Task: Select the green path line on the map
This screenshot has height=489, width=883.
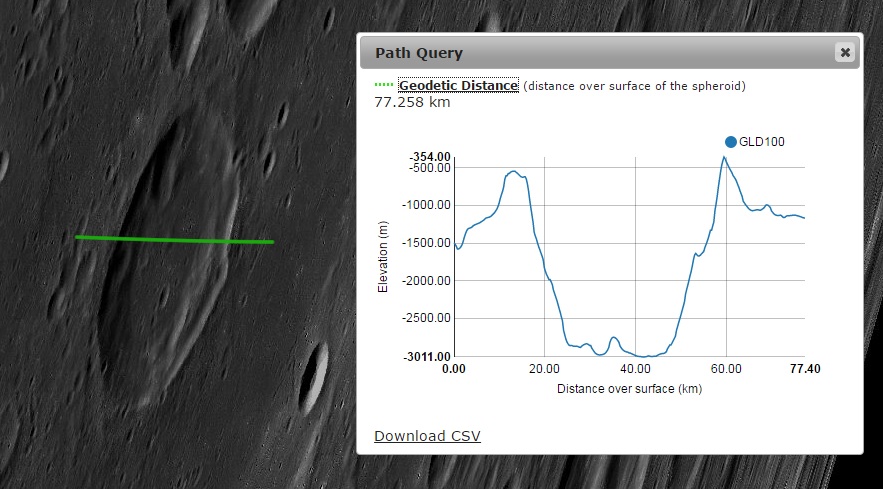Action: click(x=175, y=239)
